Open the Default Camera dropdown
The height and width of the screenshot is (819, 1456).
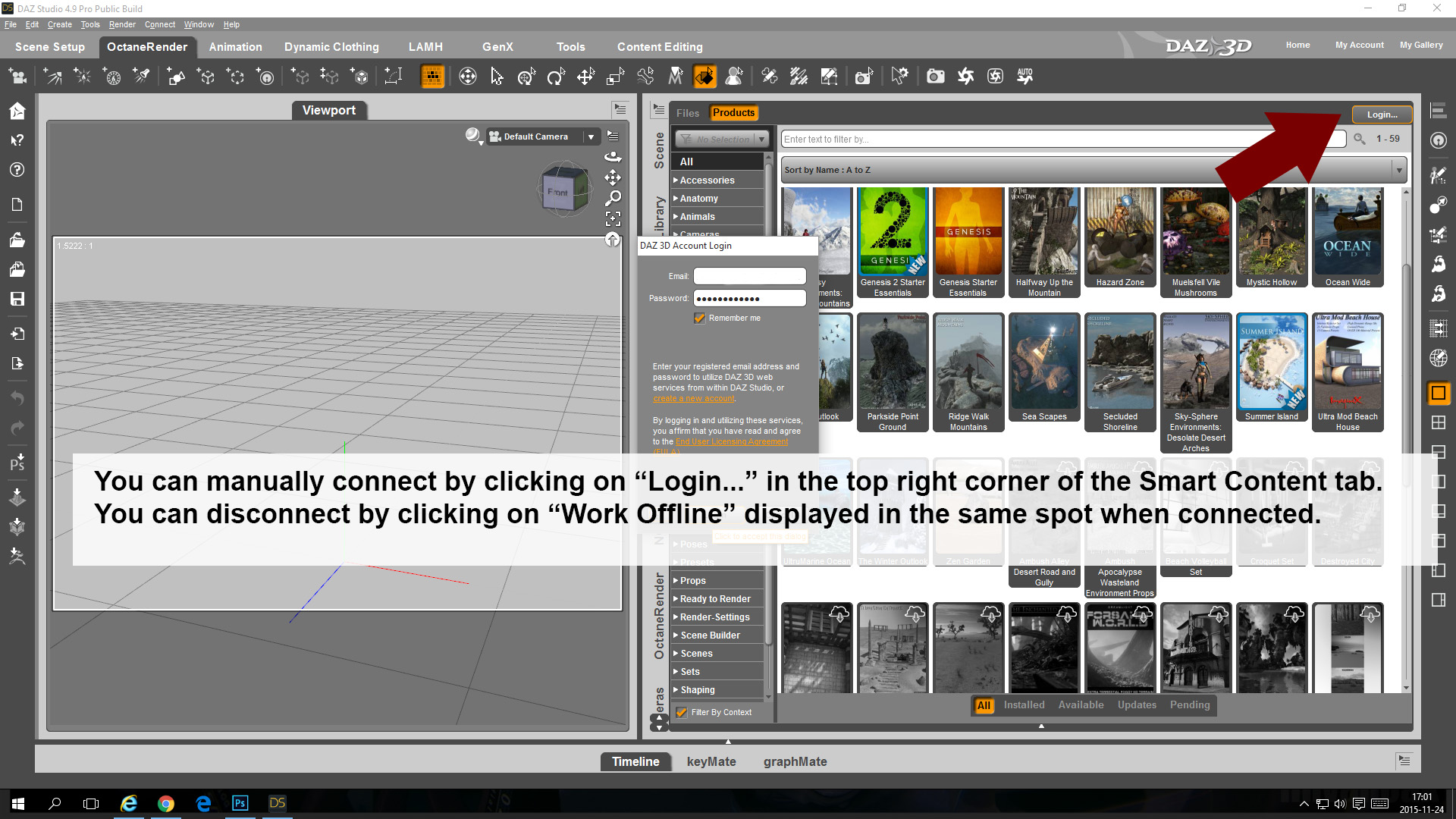(591, 136)
